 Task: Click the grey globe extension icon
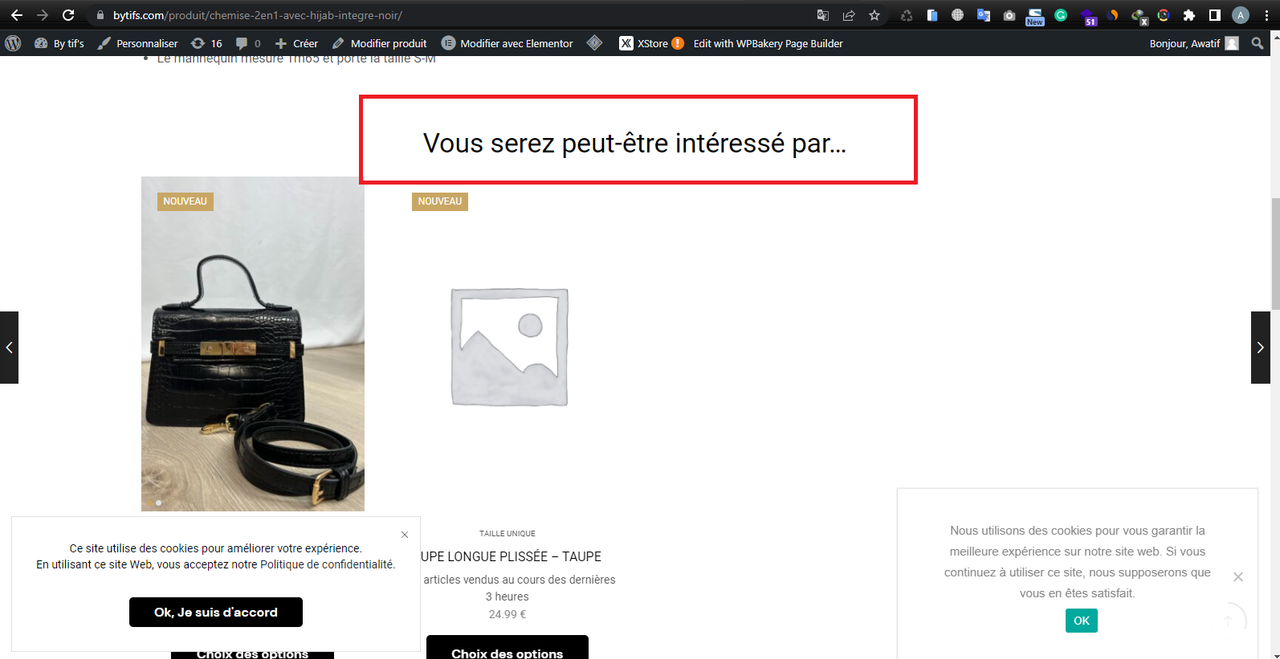tap(958, 15)
